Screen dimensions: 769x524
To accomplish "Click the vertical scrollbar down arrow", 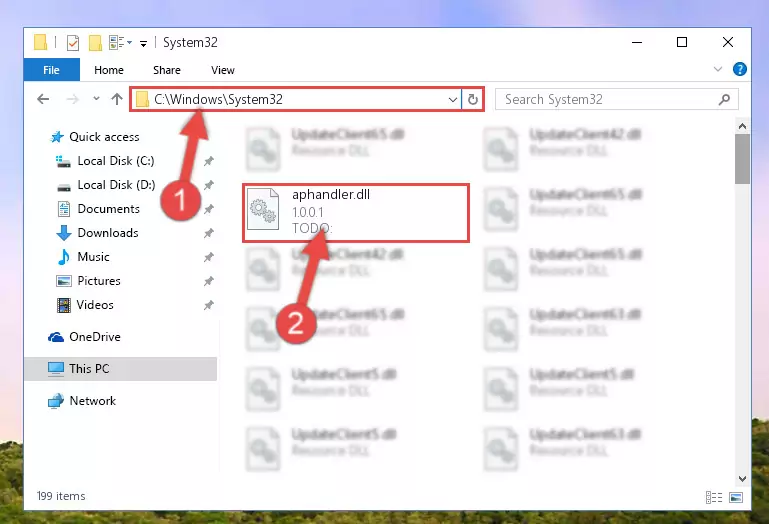I will (743, 478).
